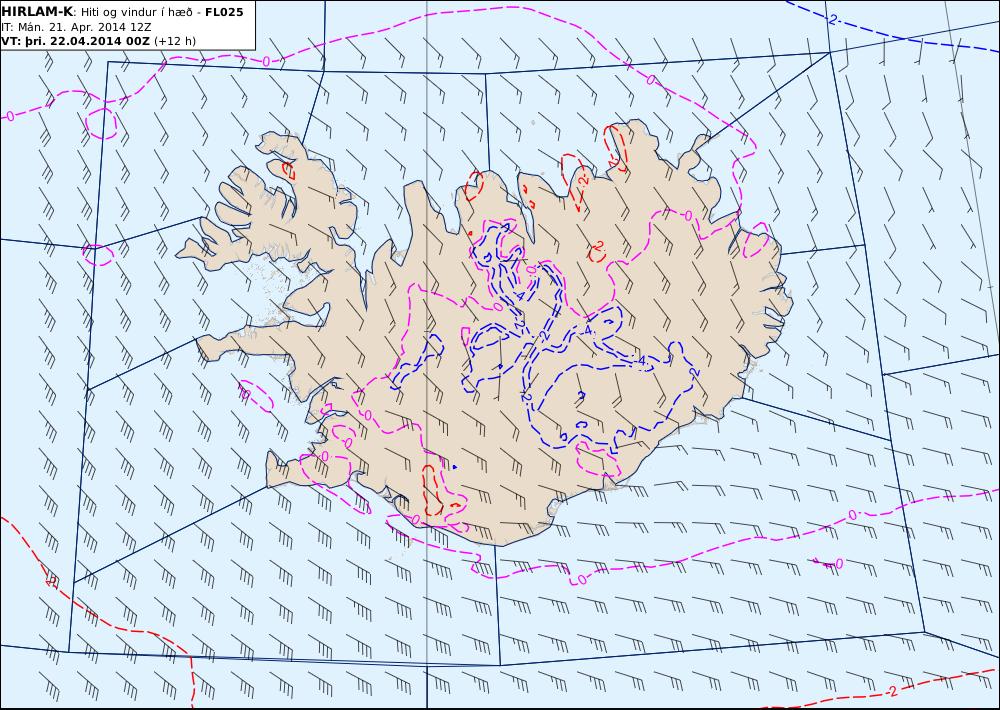This screenshot has width=1000, height=710.
Task: Click blue -2 label on top-right dashed contour
Action: point(832,19)
